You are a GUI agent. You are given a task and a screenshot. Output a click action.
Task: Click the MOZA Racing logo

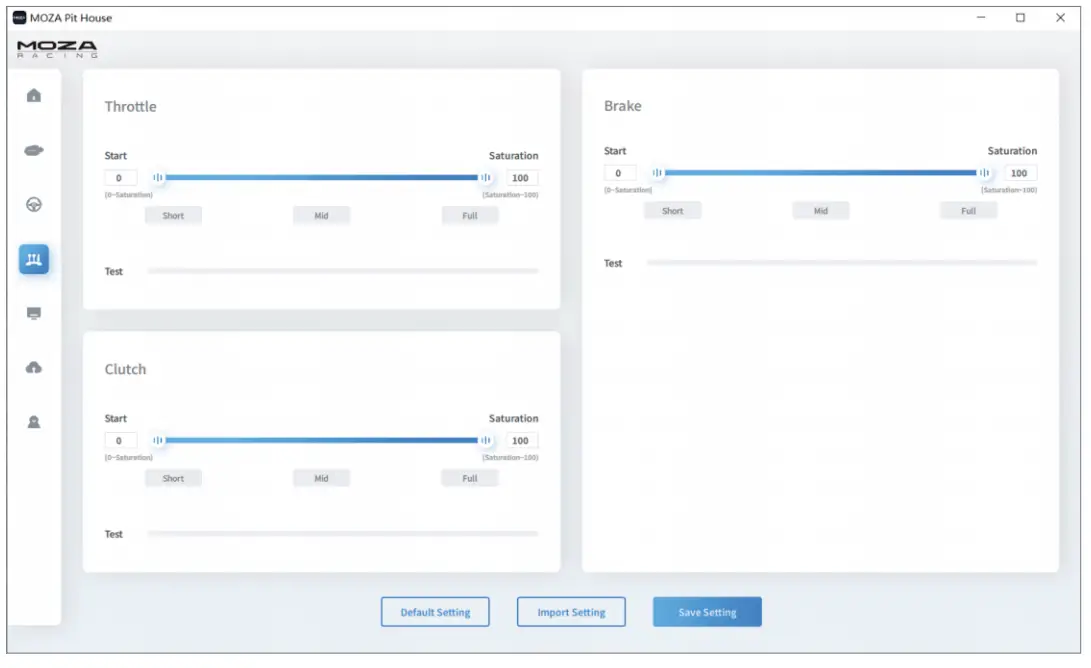[x=57, y=49]
